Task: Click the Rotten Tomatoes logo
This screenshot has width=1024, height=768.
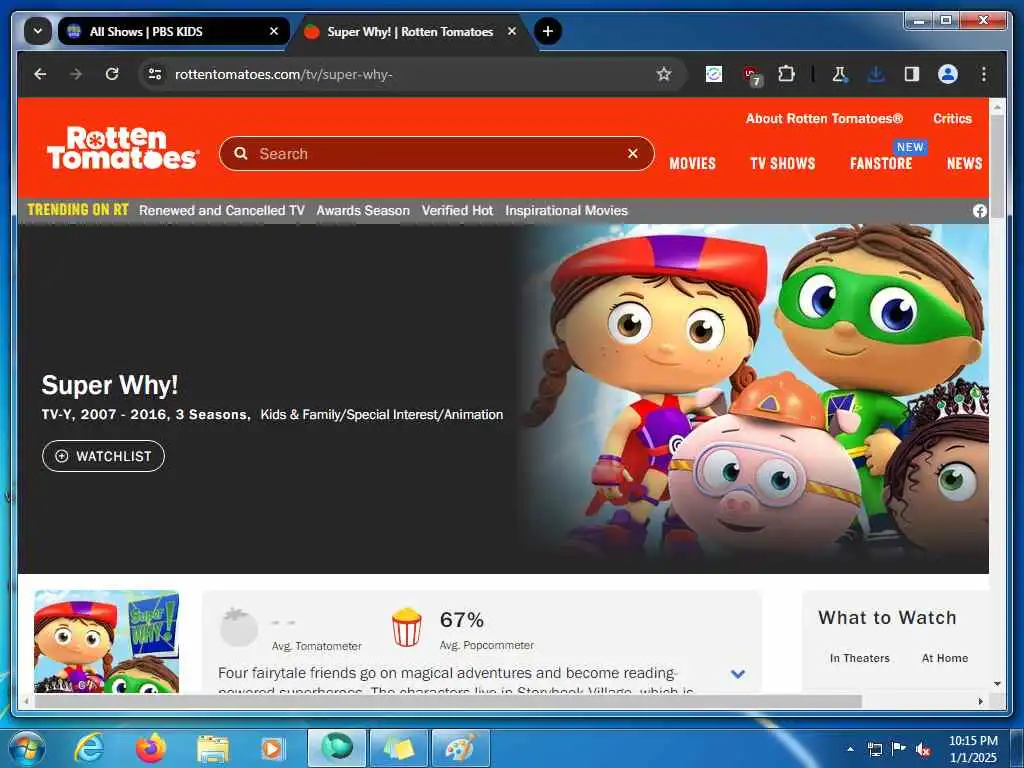Action: (x=122, y=148)
